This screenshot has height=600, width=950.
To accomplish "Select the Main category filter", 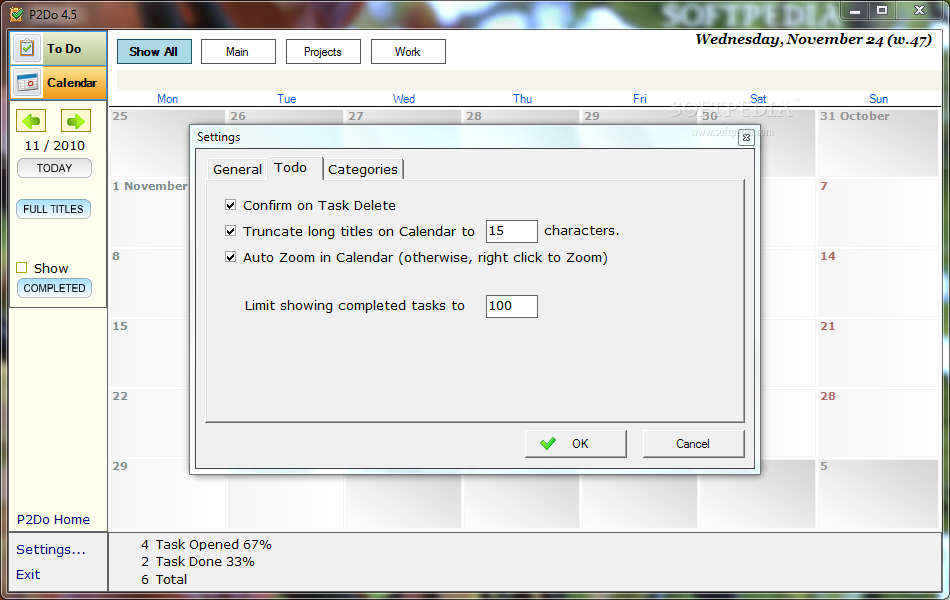I will 238,52.
